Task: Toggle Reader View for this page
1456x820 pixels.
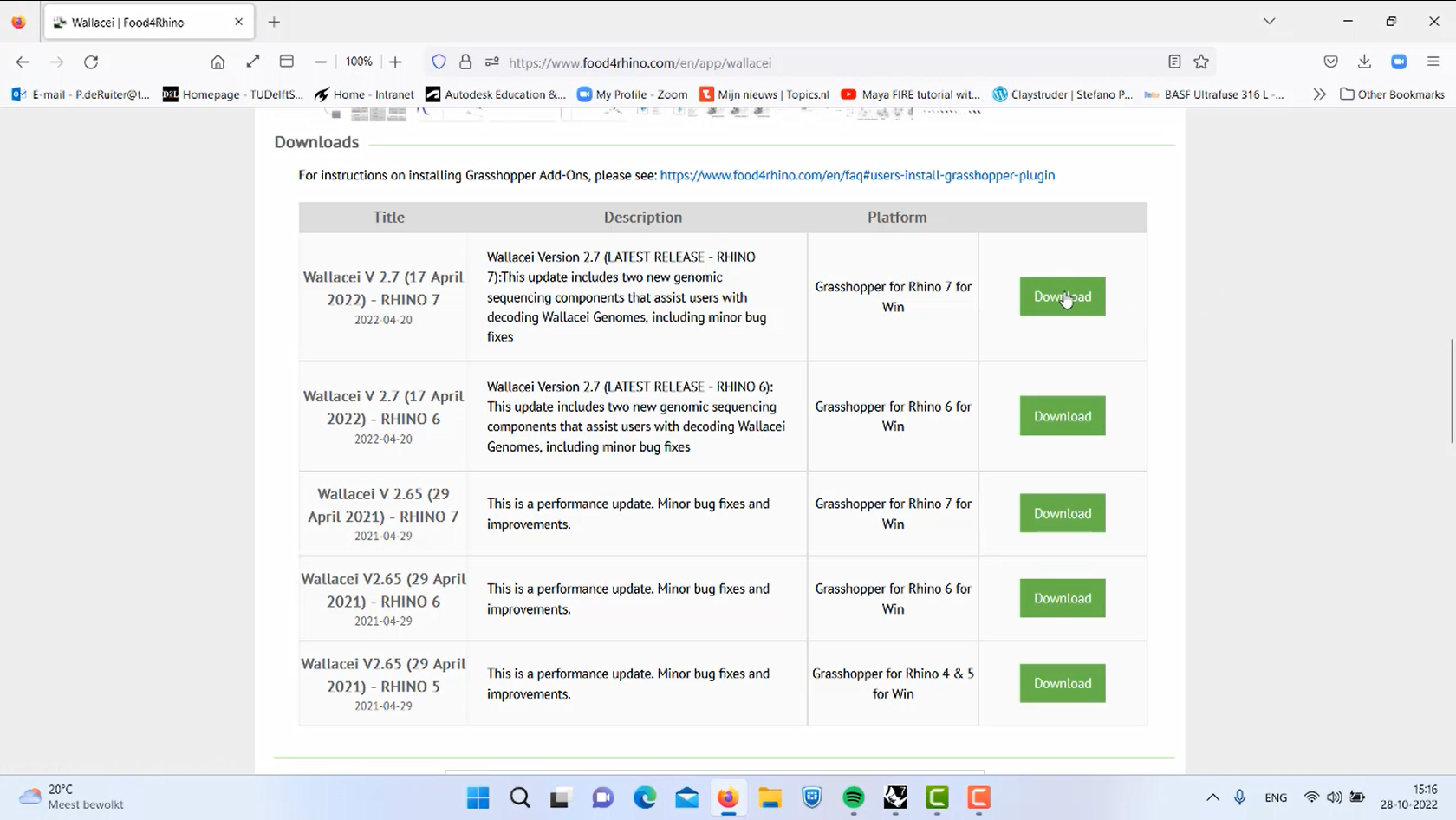Action: point(1174,62)
